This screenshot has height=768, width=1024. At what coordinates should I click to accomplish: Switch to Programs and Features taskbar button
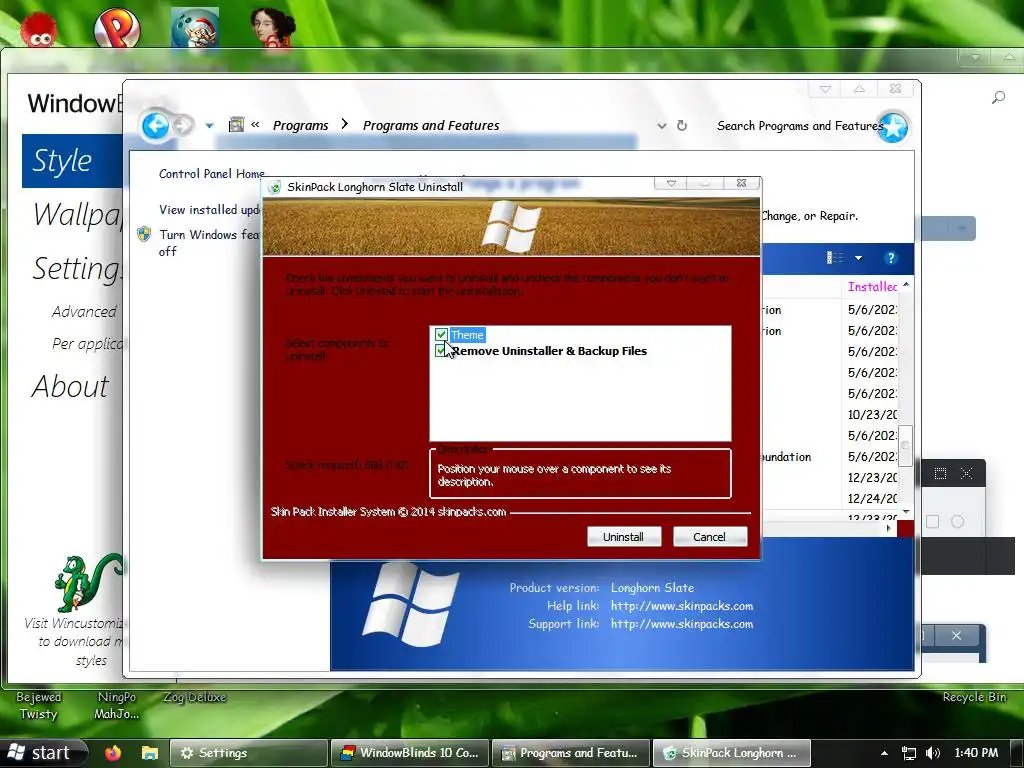569,753
